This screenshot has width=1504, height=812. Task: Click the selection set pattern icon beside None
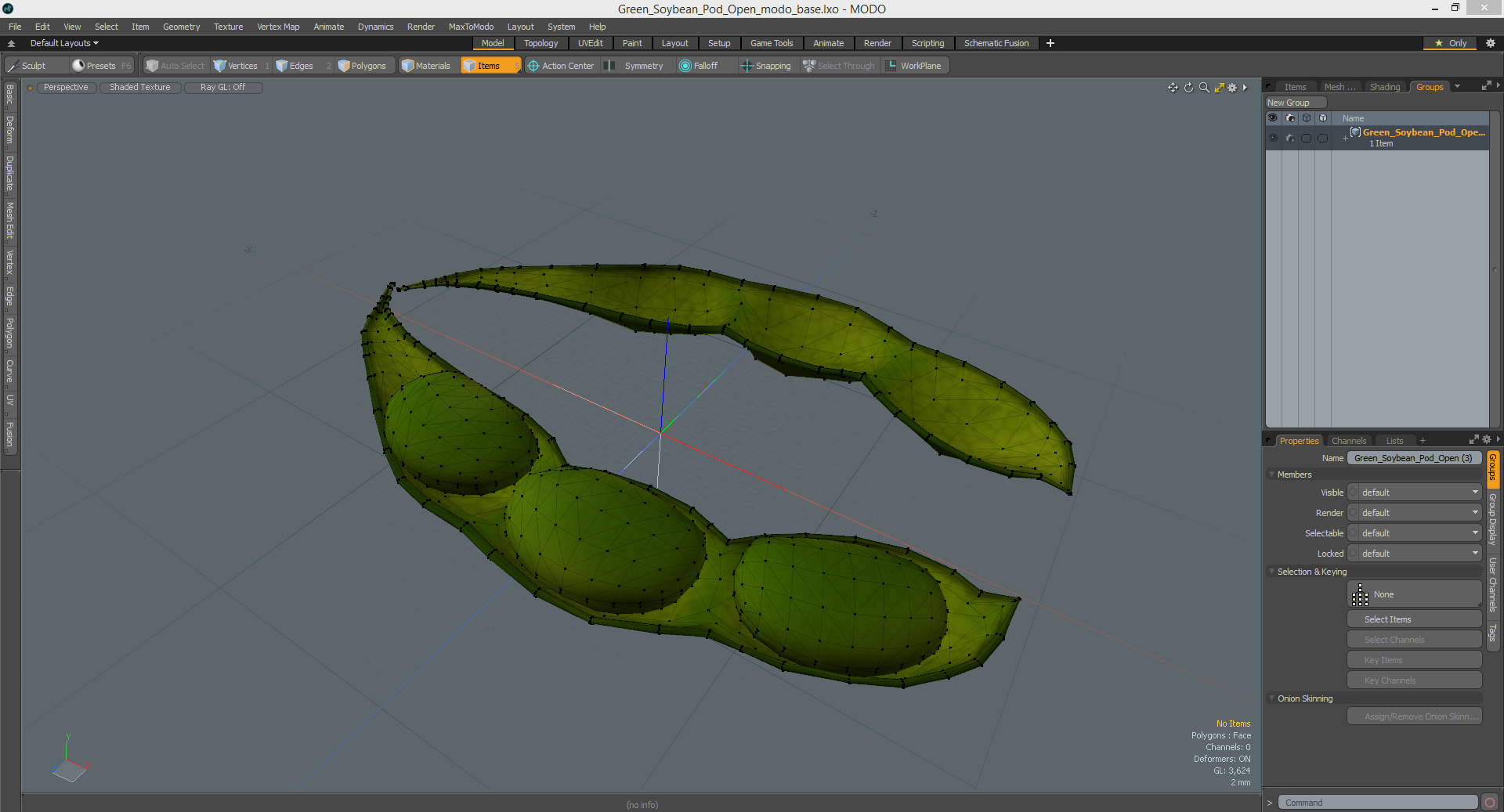(1360, 594)
